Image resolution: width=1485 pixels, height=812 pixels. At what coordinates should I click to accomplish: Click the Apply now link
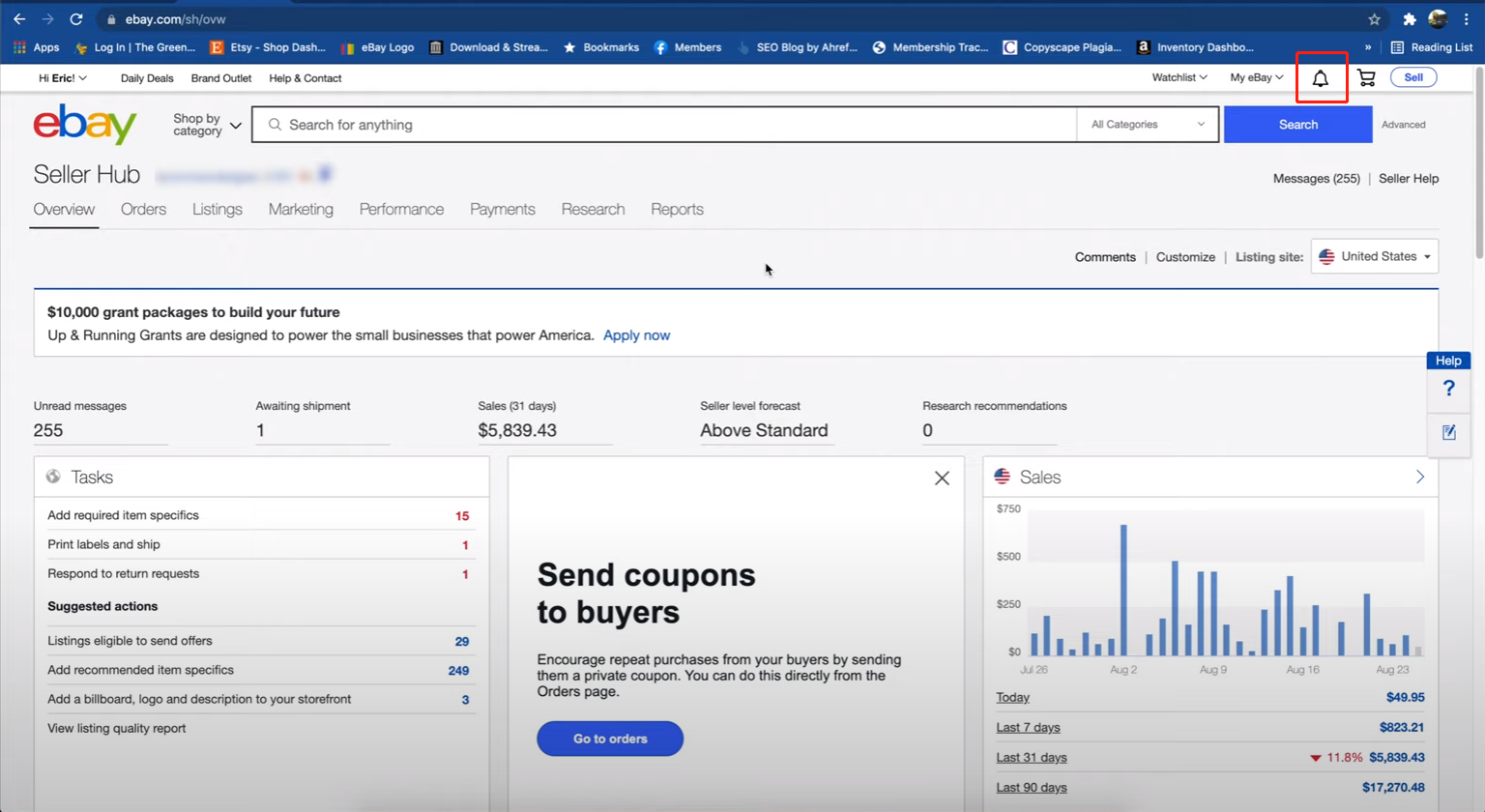coord(636,335)
